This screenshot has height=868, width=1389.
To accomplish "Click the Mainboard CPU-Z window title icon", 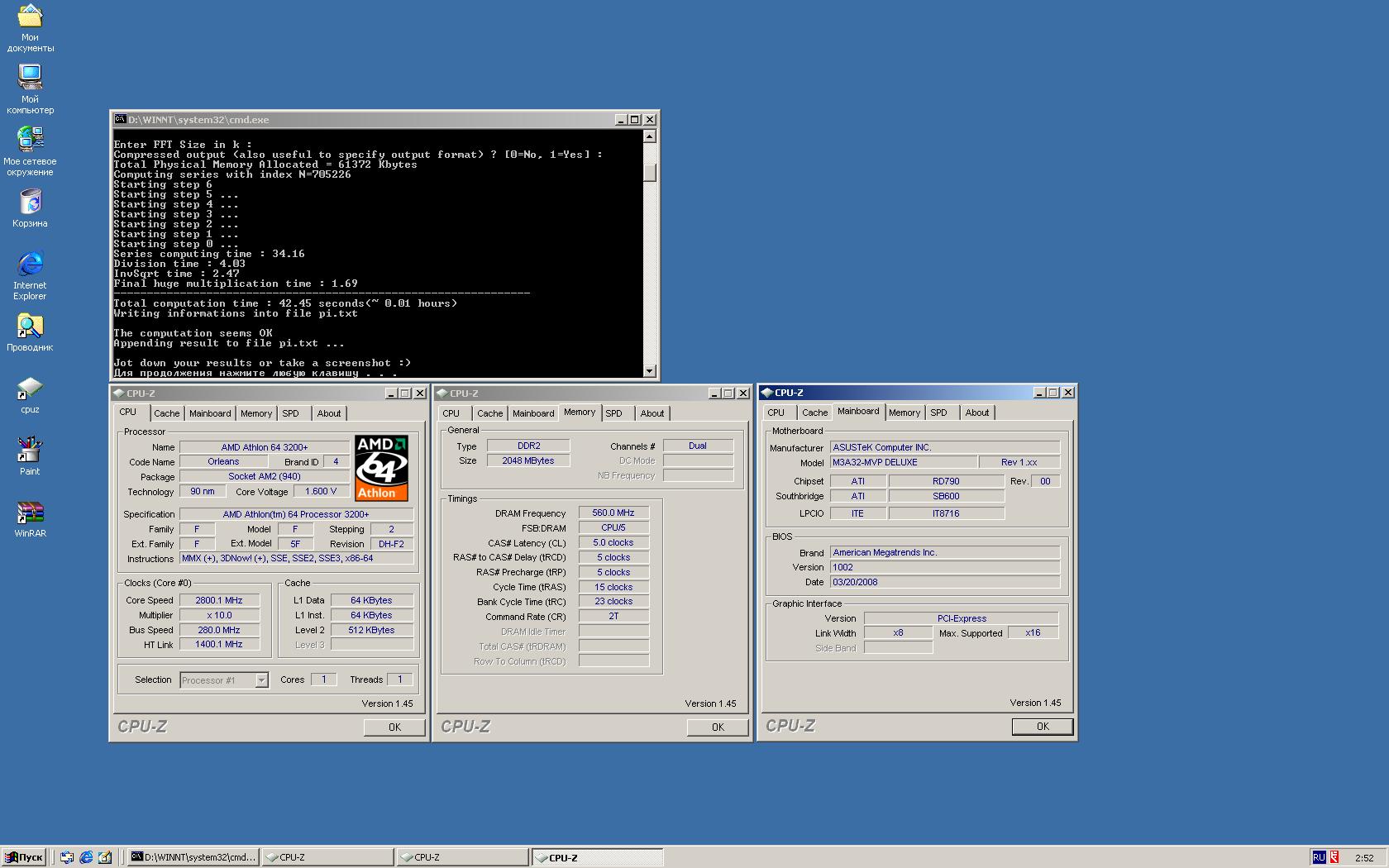I will tap(766, 393).
